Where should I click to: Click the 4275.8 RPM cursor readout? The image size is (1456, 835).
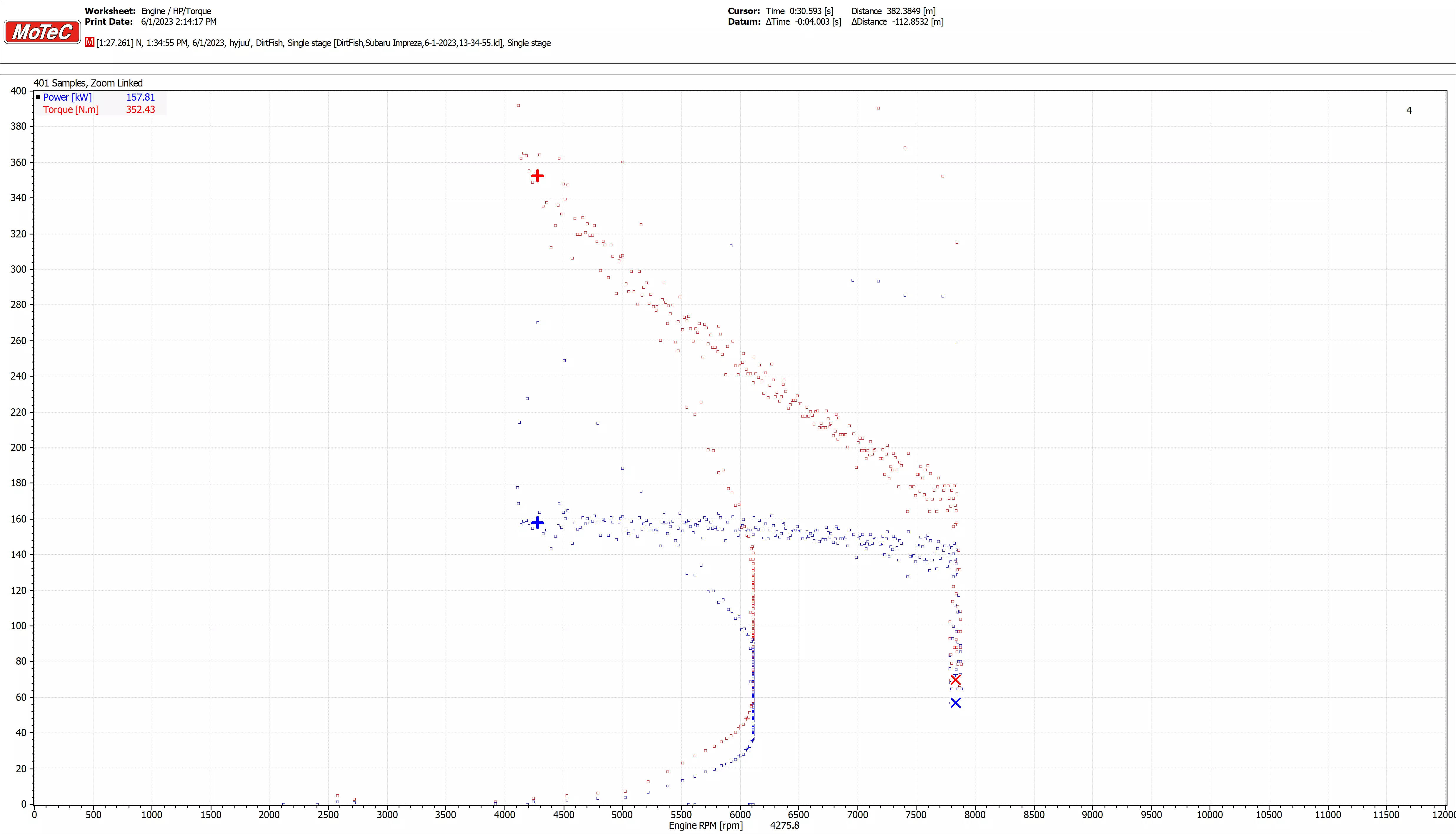(784, 825)
